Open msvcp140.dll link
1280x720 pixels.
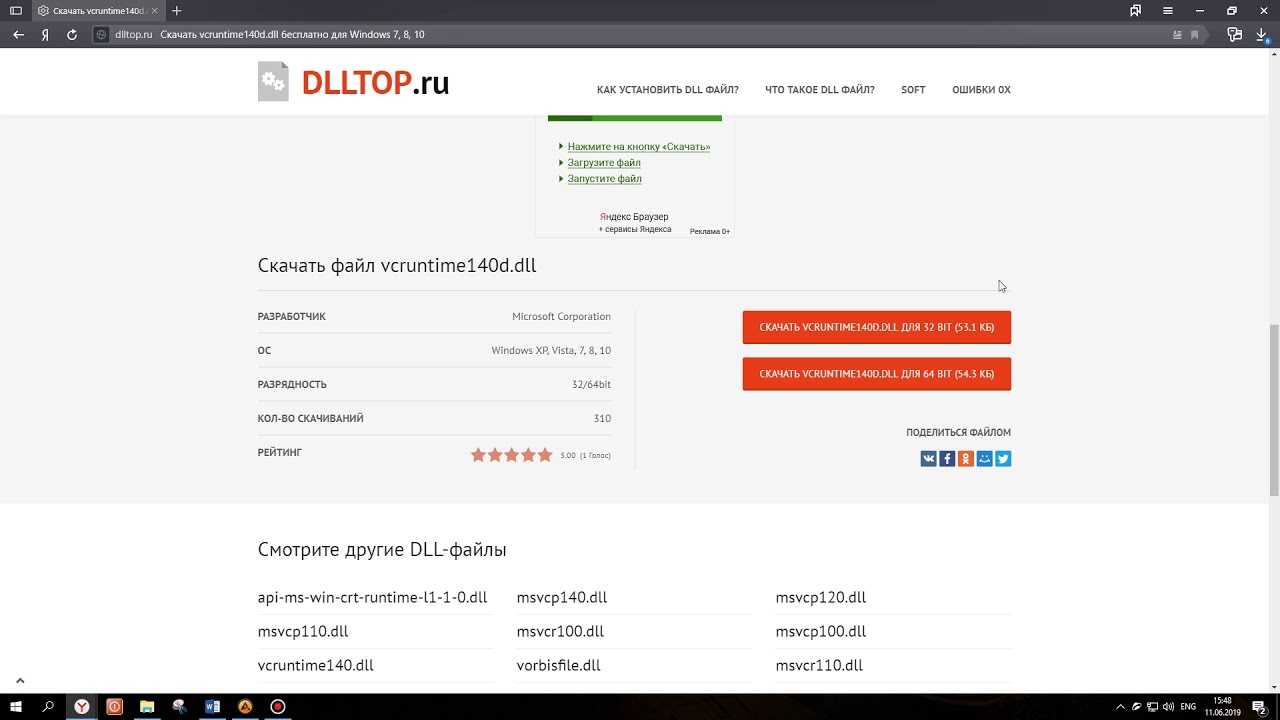[x=562, y=598]
